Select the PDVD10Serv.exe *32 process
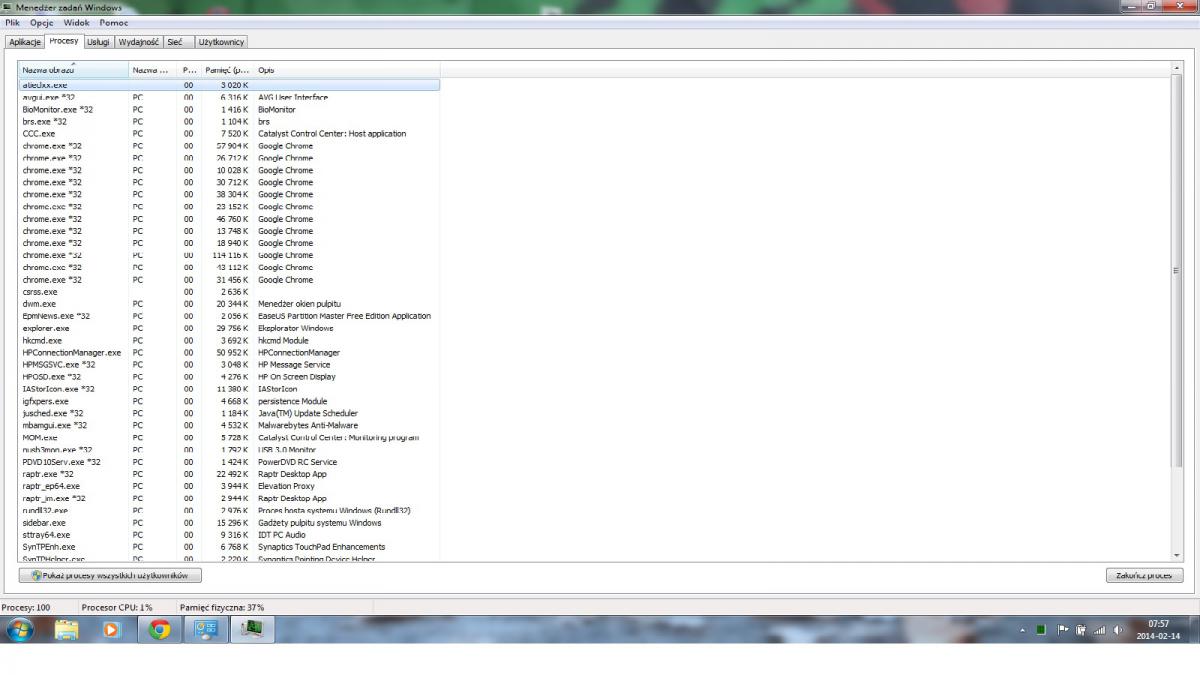 230,462
